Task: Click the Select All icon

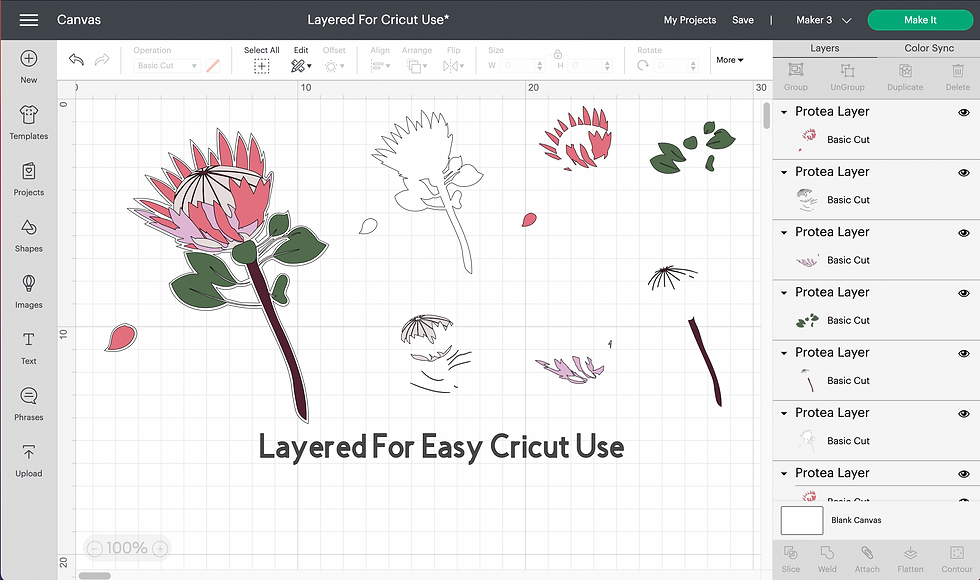Action: [261, 66]
